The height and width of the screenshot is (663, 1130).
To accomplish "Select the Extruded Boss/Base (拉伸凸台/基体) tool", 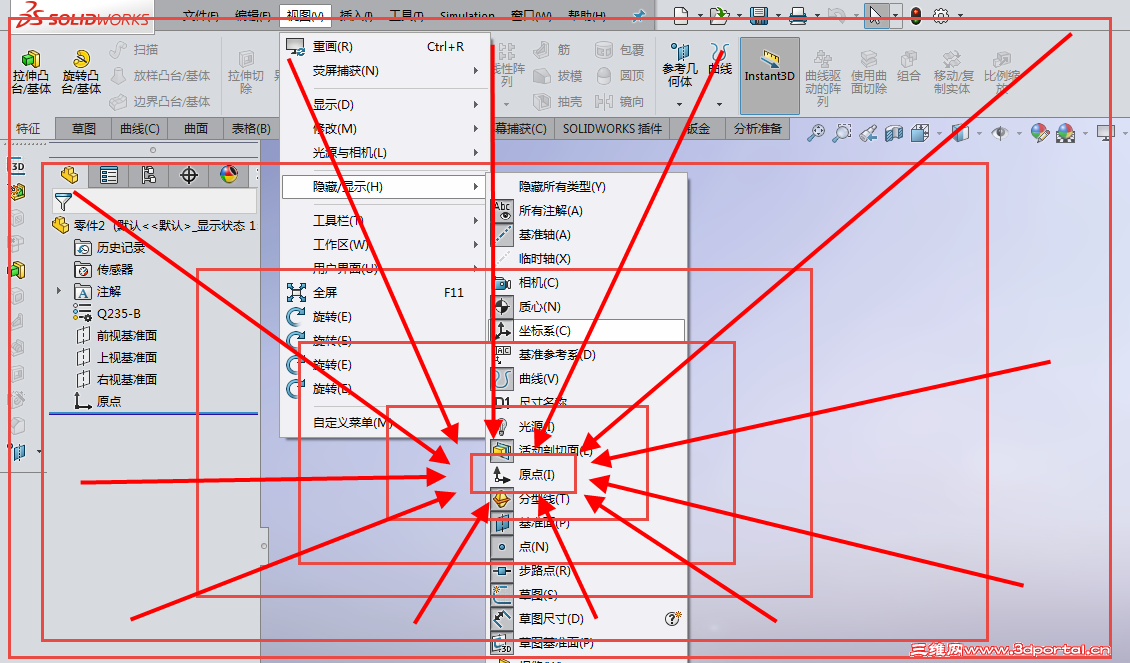I will 31,72.
